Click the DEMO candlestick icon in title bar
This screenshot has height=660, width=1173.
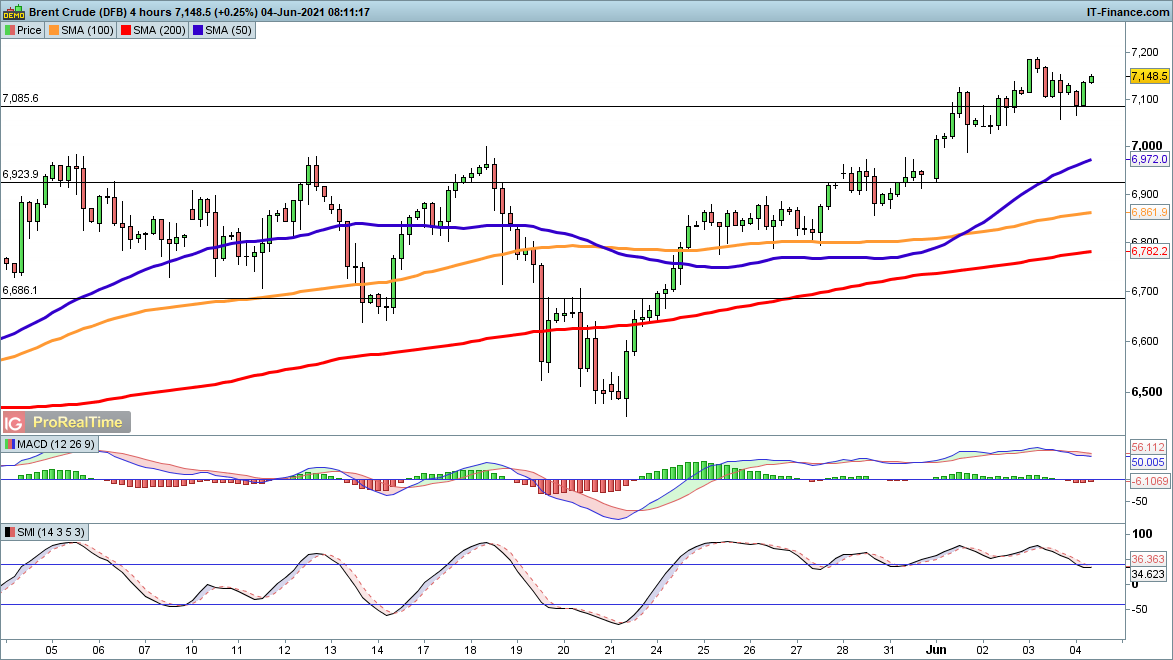13,12
